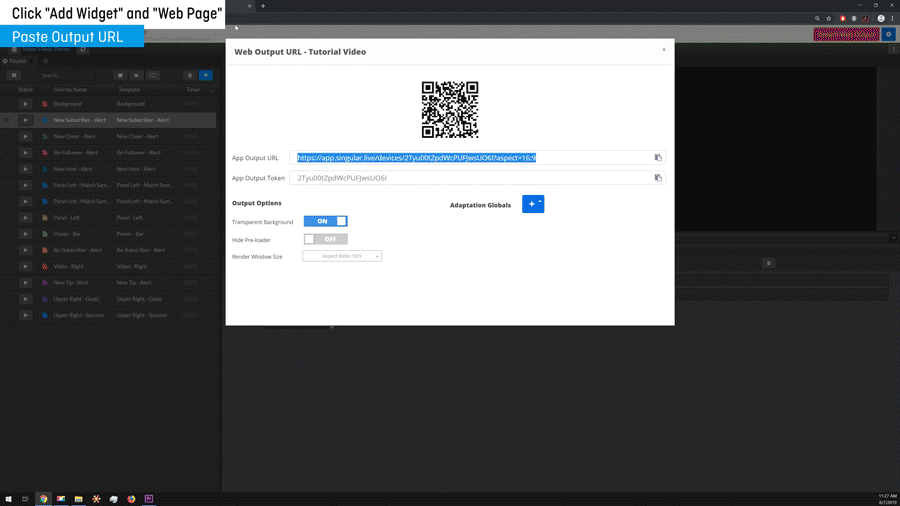Viewport: 900px width, 506px height.
Task: Click the Premiere Pro taskbar icon
Action: tap(149, 499)
